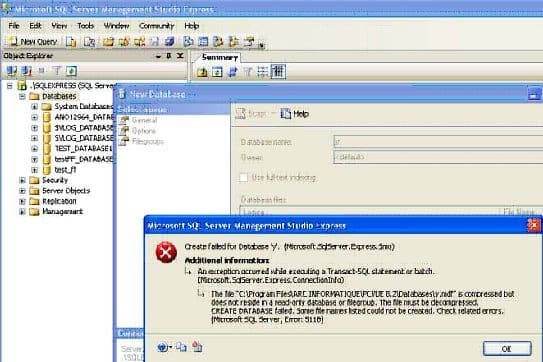
Task: Open the File menu
Action: coord(14,26)
